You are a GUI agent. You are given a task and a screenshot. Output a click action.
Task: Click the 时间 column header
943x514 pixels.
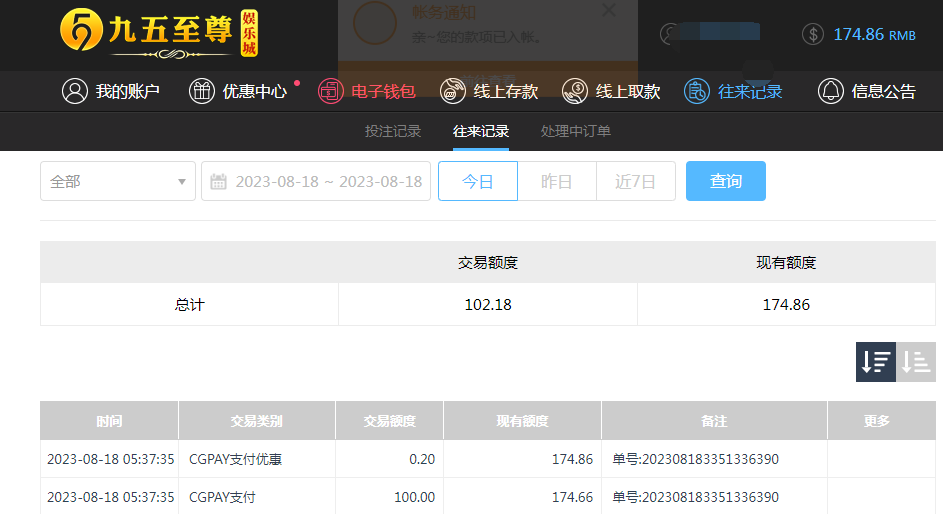[109, 421]
